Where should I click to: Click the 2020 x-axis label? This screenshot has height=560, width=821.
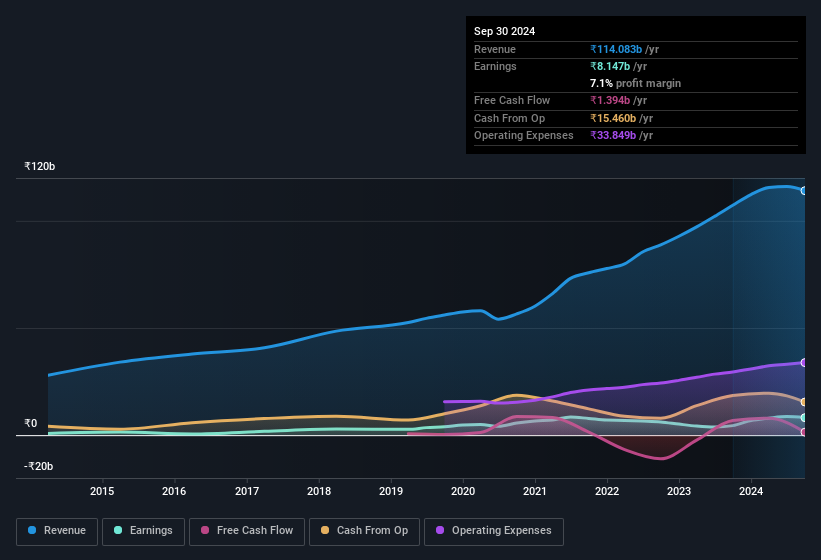coord(463,491)
